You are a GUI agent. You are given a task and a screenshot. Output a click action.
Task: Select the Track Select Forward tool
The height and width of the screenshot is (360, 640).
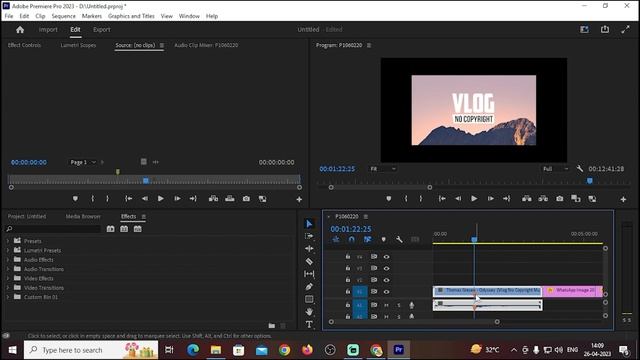tap(309, 236)
